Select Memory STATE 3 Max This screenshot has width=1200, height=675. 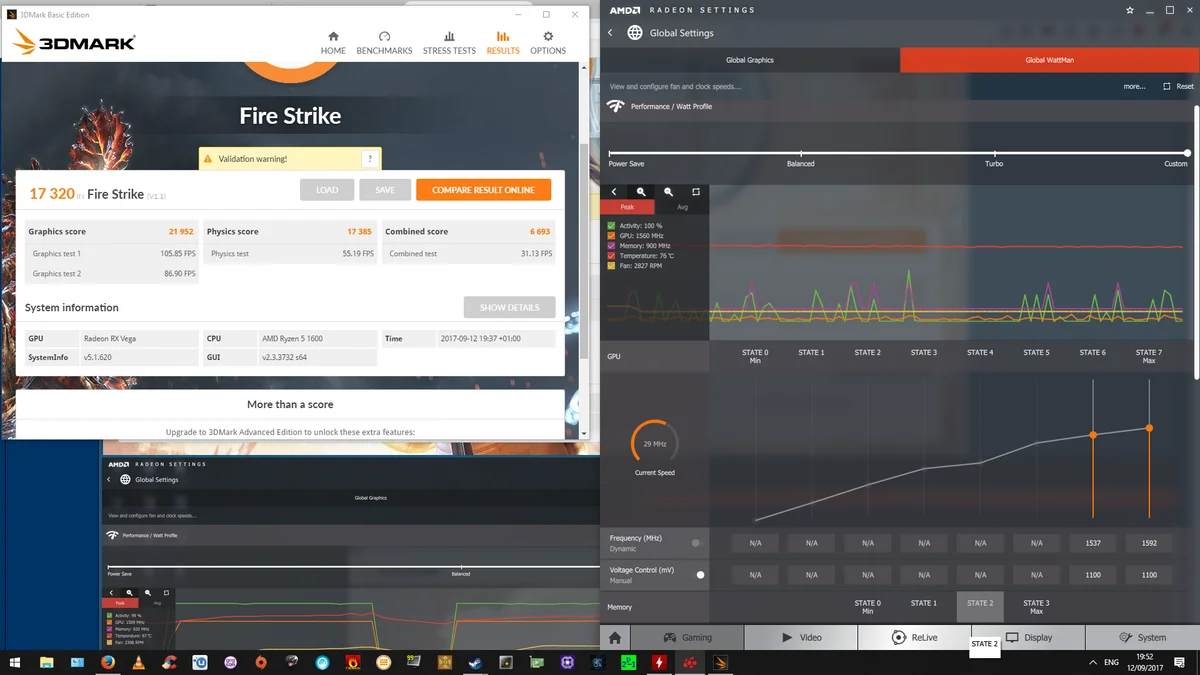click(x=1036, y=607)
